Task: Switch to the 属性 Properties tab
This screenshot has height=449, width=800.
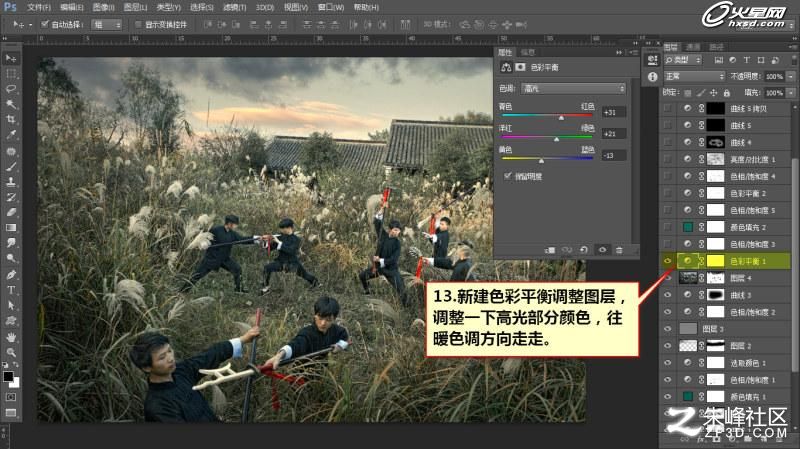Action: [505, 52]
